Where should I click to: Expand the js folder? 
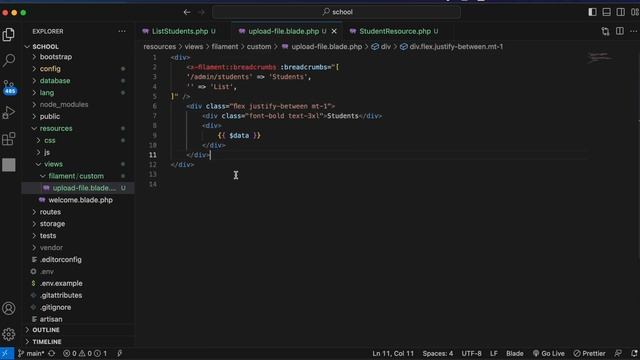[x=78, y=152]
